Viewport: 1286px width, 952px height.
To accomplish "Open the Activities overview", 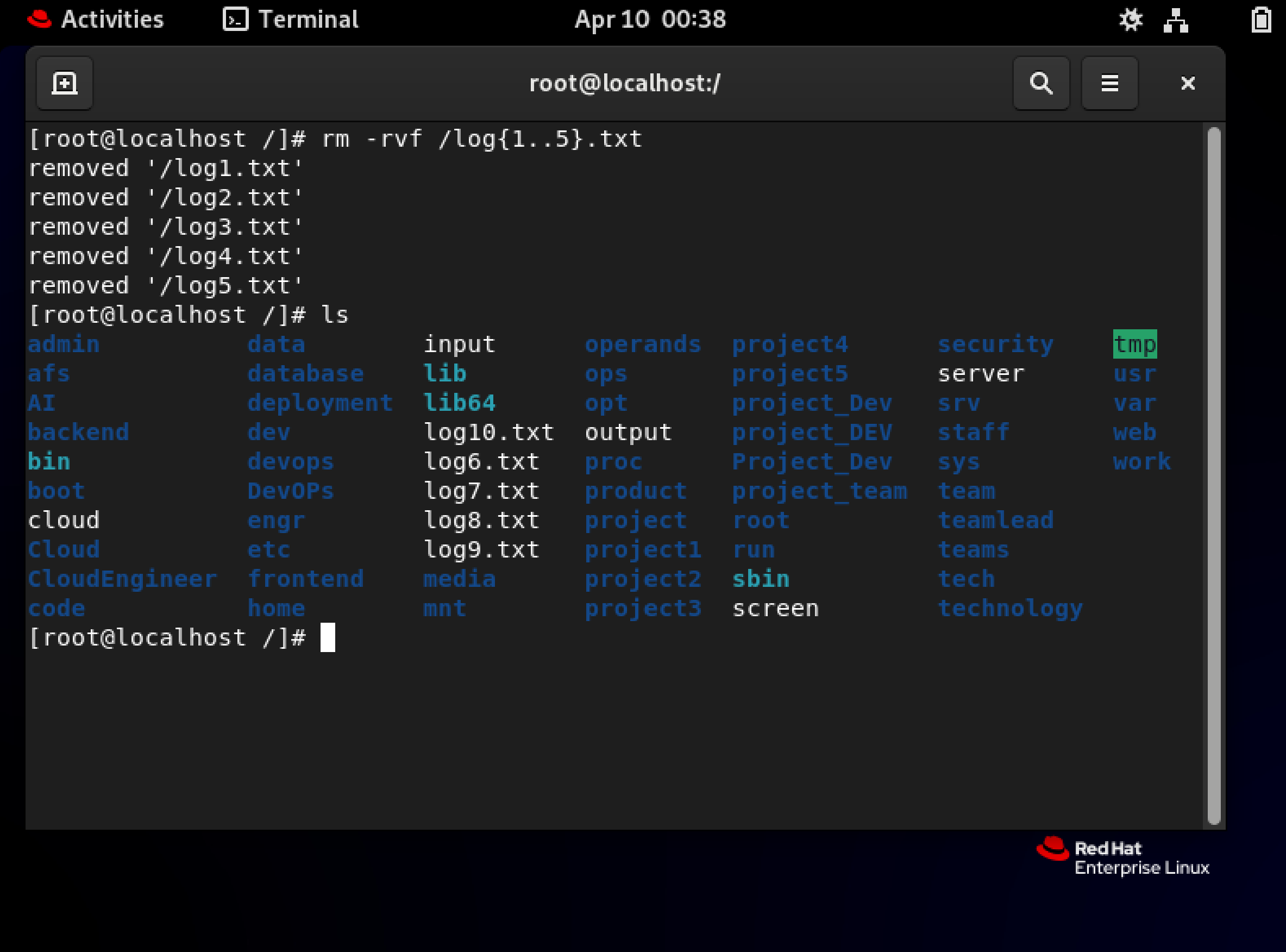I will (112, 20).
